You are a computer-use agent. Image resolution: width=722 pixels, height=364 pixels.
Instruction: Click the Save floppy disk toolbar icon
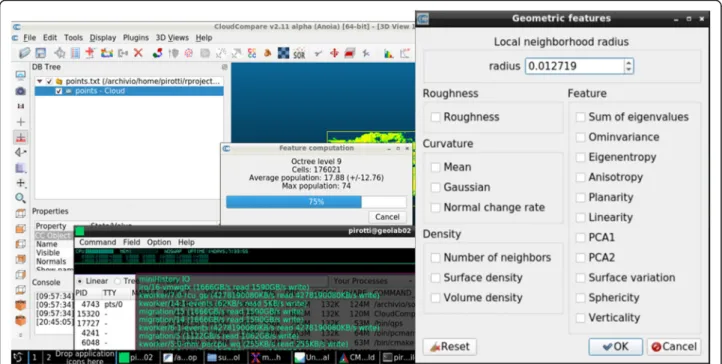click(41, 53)
